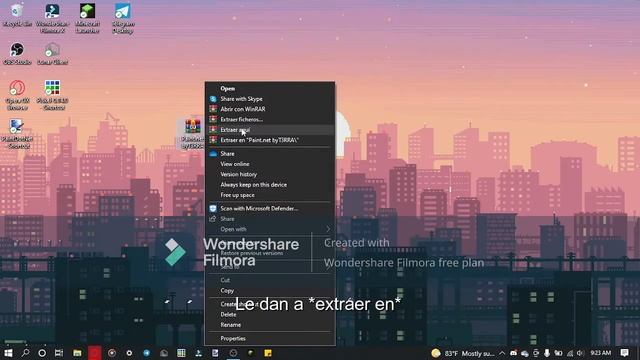Open Properties from the context menu
The height and width of the screenshot is (360, 640).
(x=270, y=338)
